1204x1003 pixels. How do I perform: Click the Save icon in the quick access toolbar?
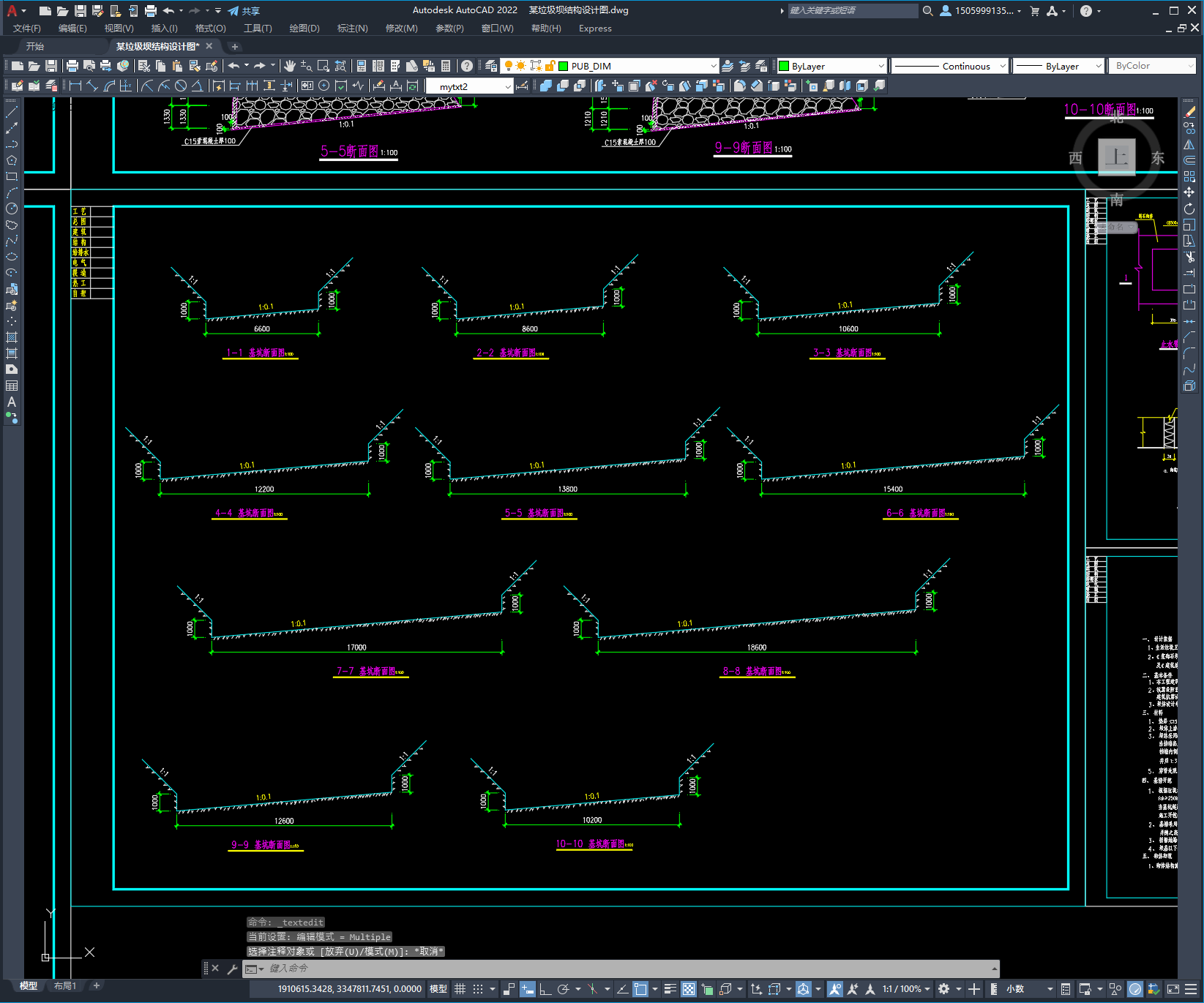pos(81,11)
